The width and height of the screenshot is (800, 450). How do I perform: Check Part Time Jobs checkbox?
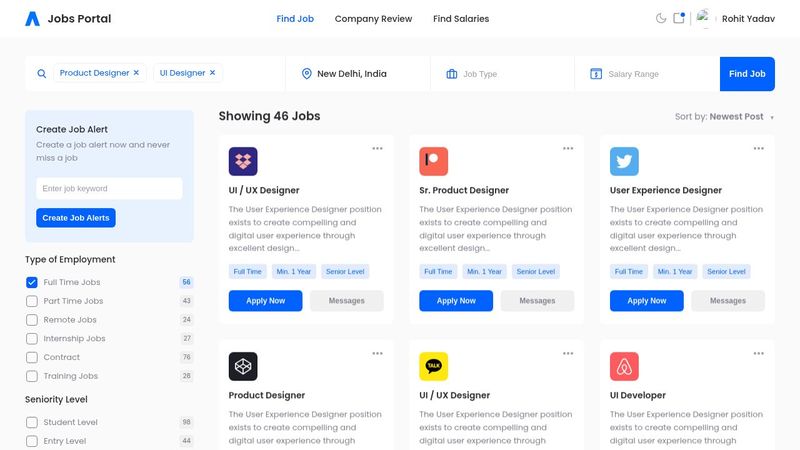(32, 301)
